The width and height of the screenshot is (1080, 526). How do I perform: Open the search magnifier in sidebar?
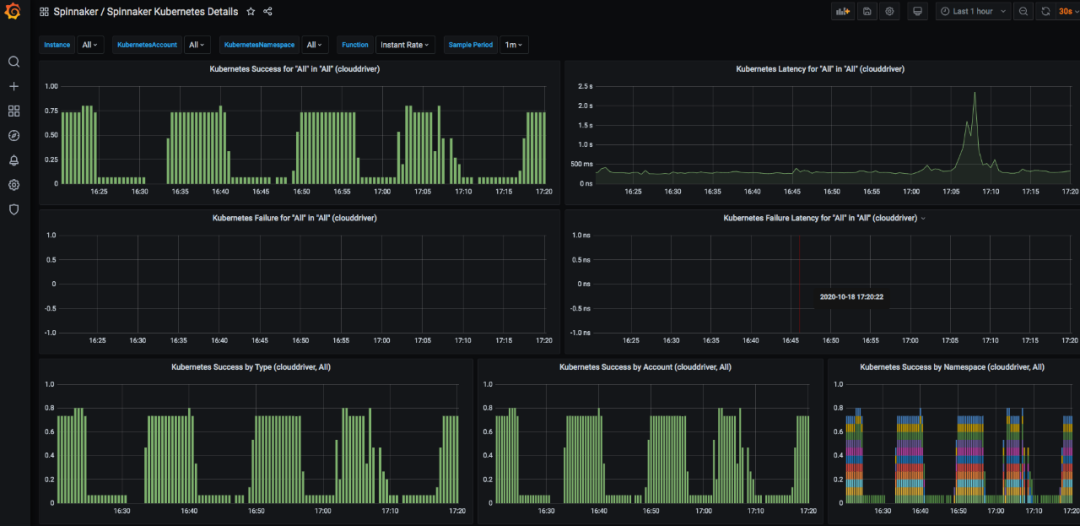14,62
